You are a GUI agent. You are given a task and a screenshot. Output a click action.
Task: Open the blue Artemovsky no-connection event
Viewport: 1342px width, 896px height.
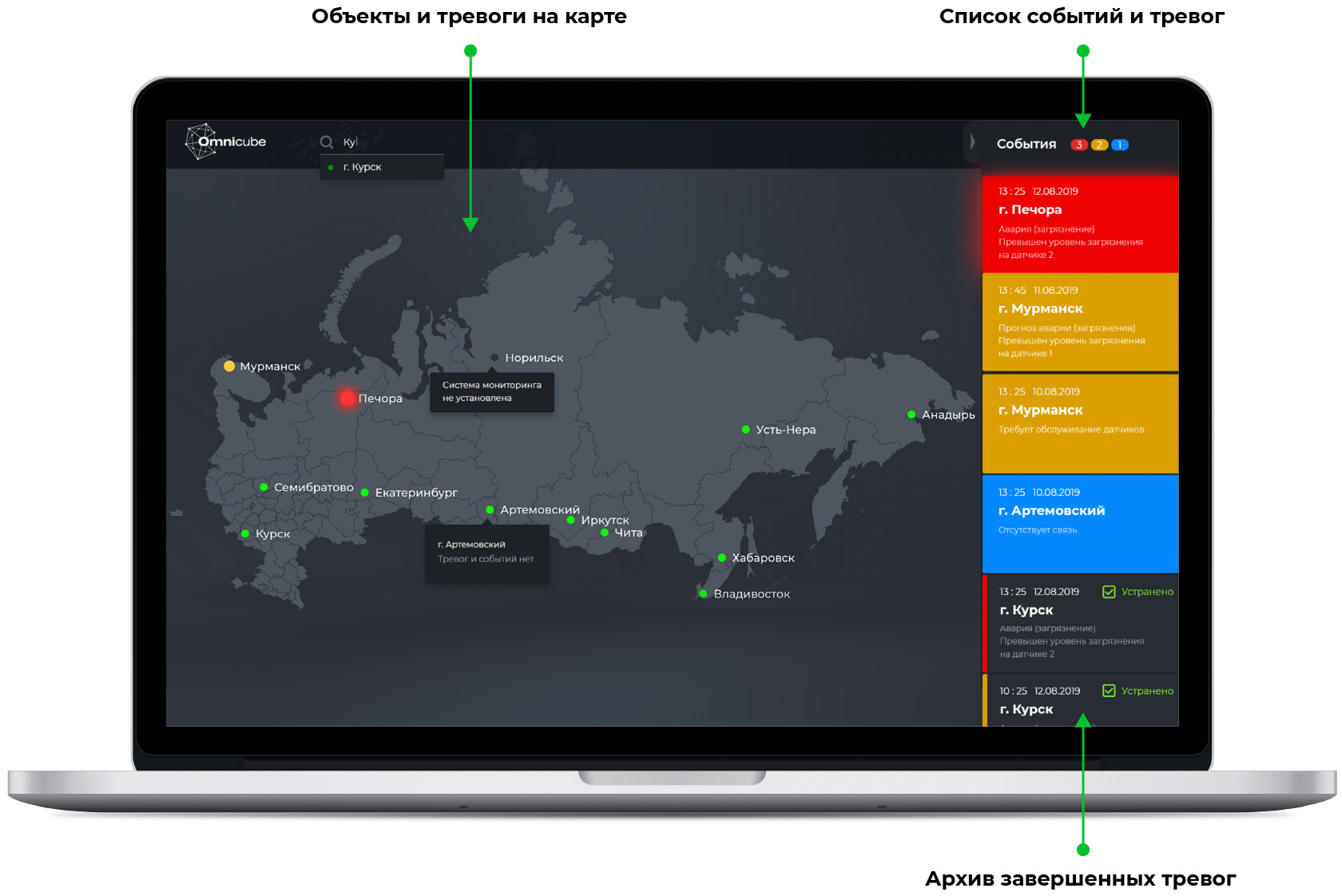[1080, 523]
